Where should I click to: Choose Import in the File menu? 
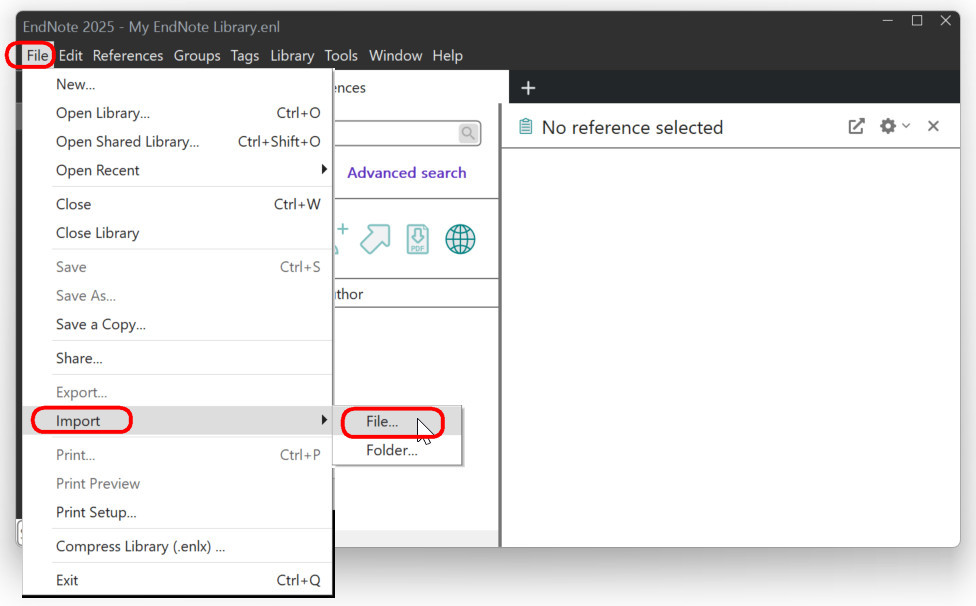tap(79, 421)
